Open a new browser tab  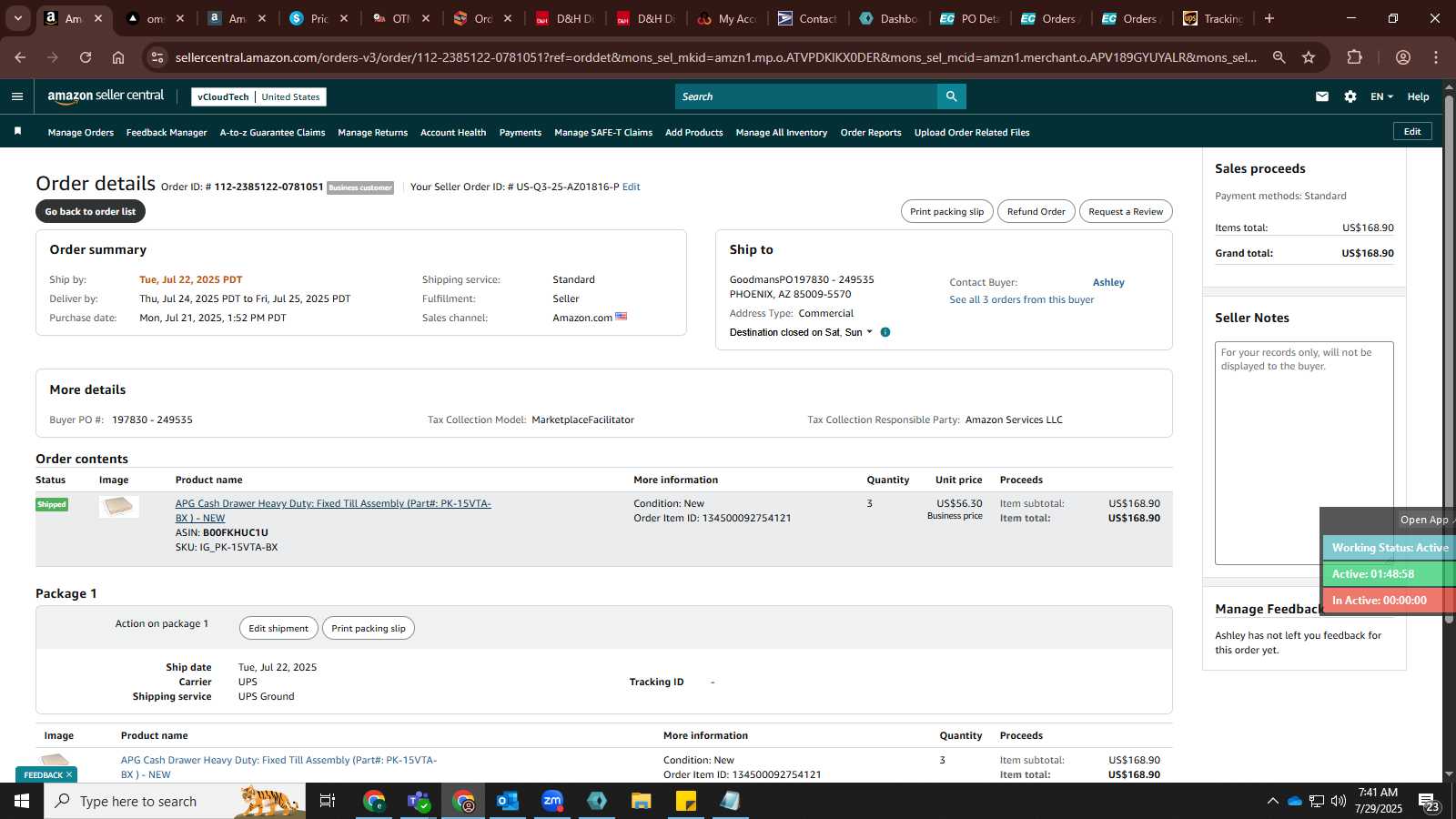(1269, 18)
